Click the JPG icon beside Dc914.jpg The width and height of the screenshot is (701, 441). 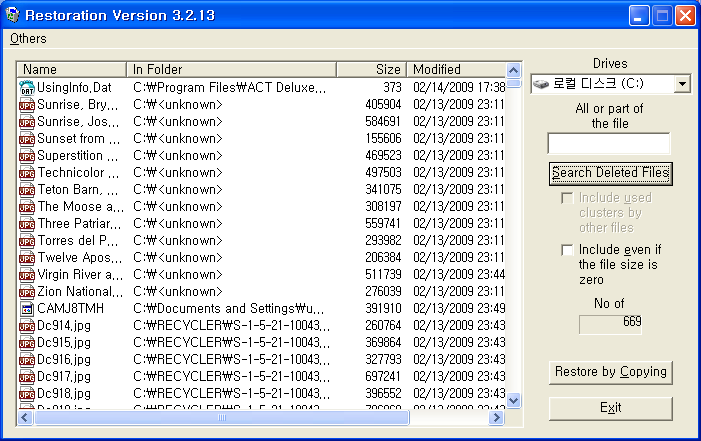[x=27, y=326]
